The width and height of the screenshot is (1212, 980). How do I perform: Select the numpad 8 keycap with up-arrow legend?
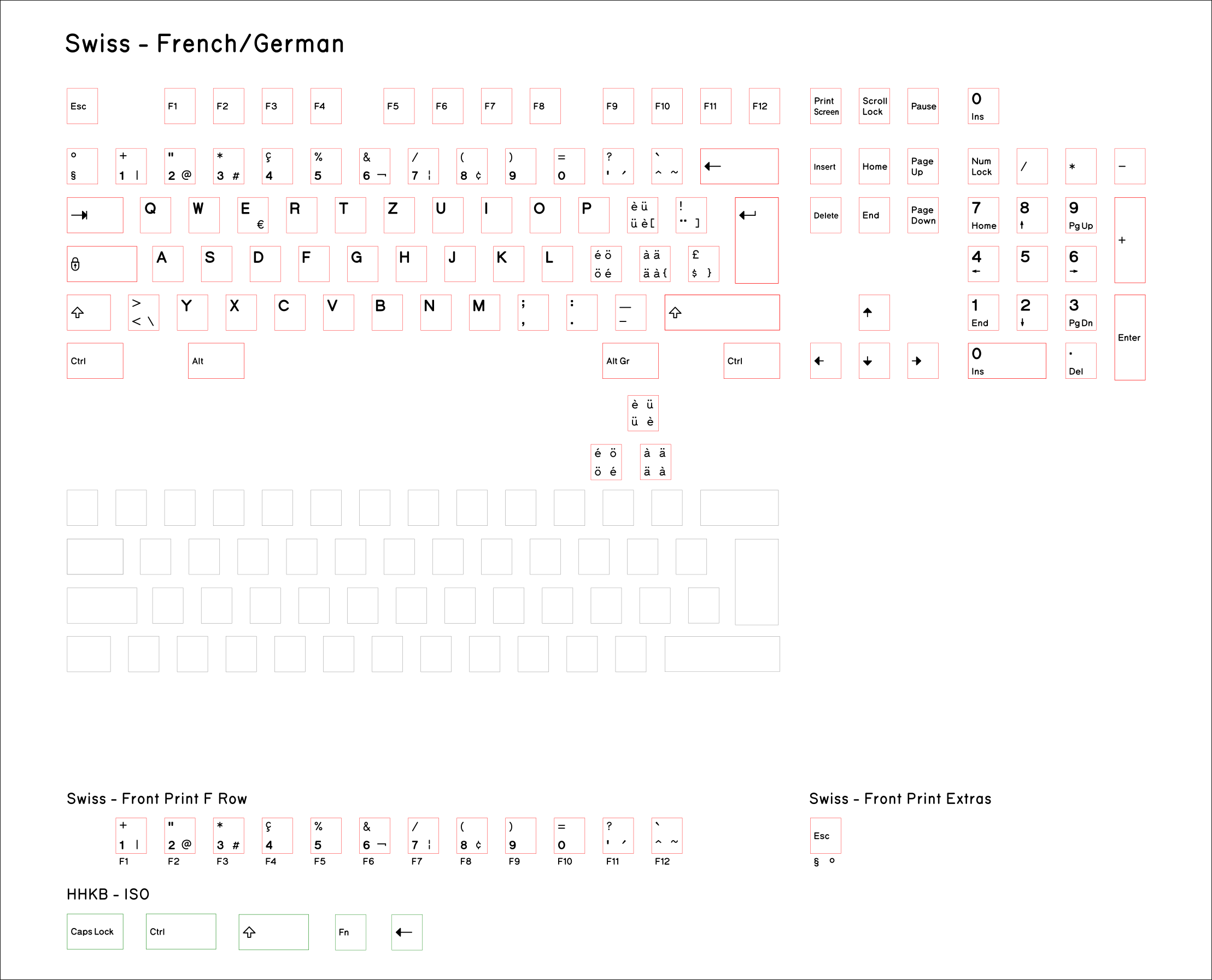[1032, 215]
